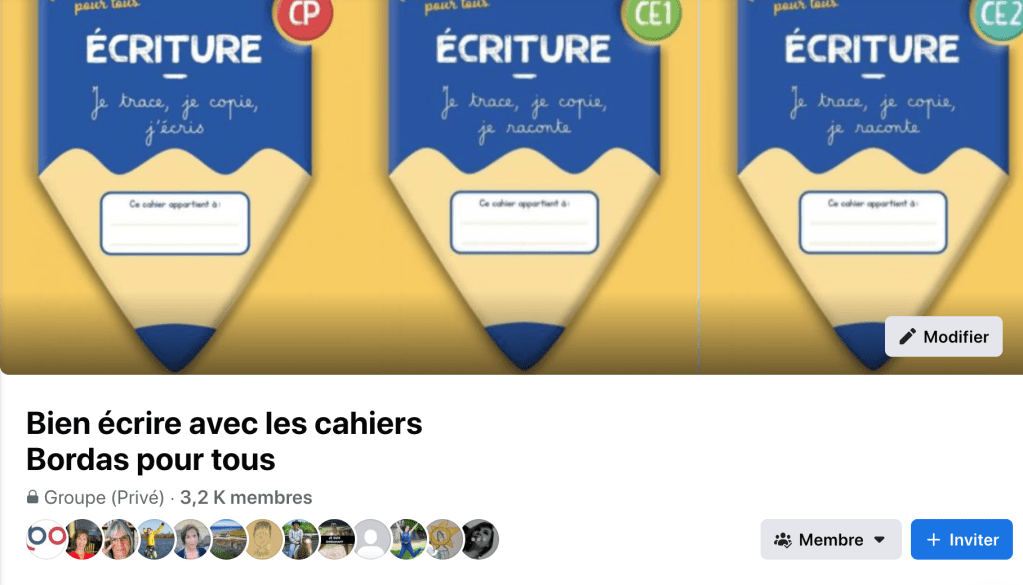Open the yellow-jacket jumping person avatar
This screenshot has width=1023, height=585.
(155, 539)
